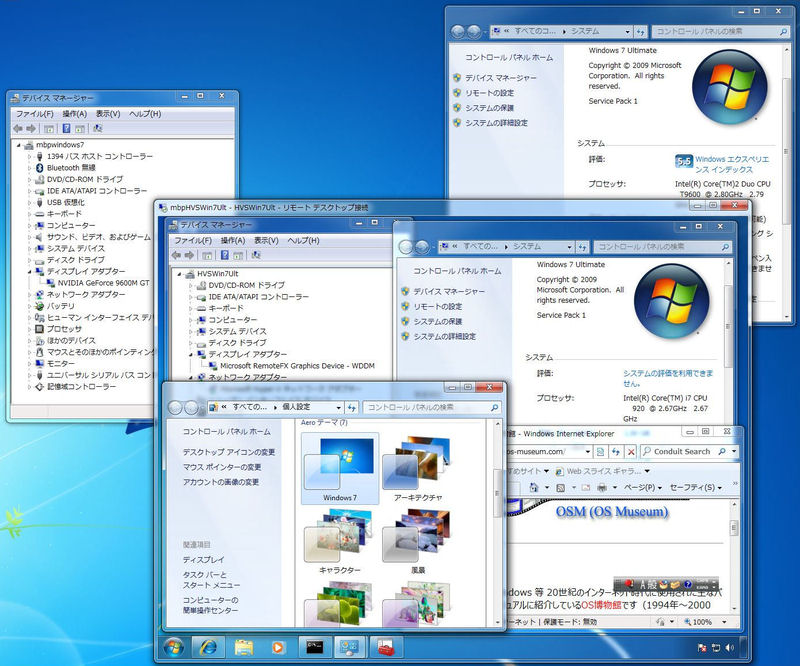
Task: Click システムの詳細設定 in the remote System window
Action: (444, 336)
